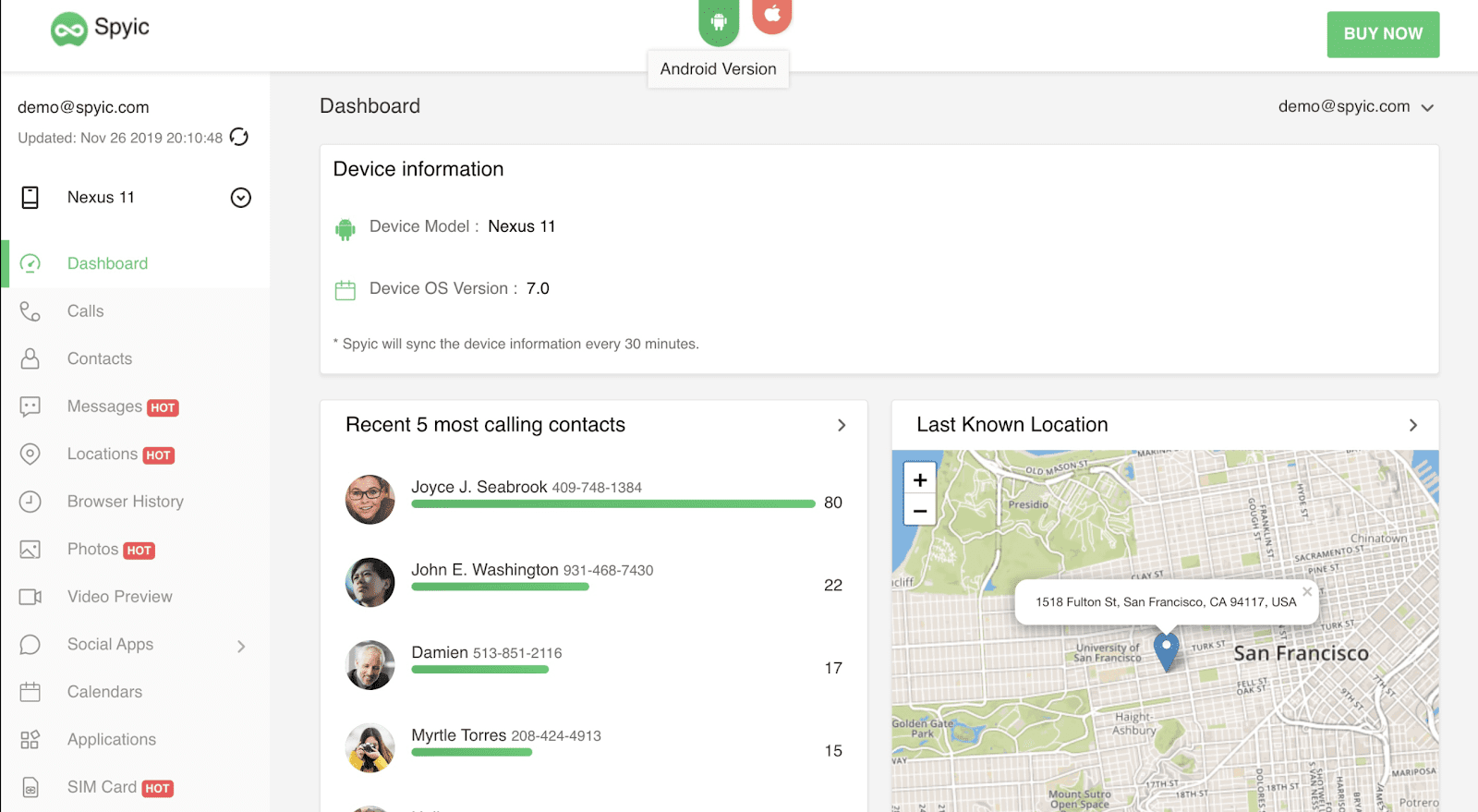
Task: Zoom out on the map
Action: (x=920, y=510)
